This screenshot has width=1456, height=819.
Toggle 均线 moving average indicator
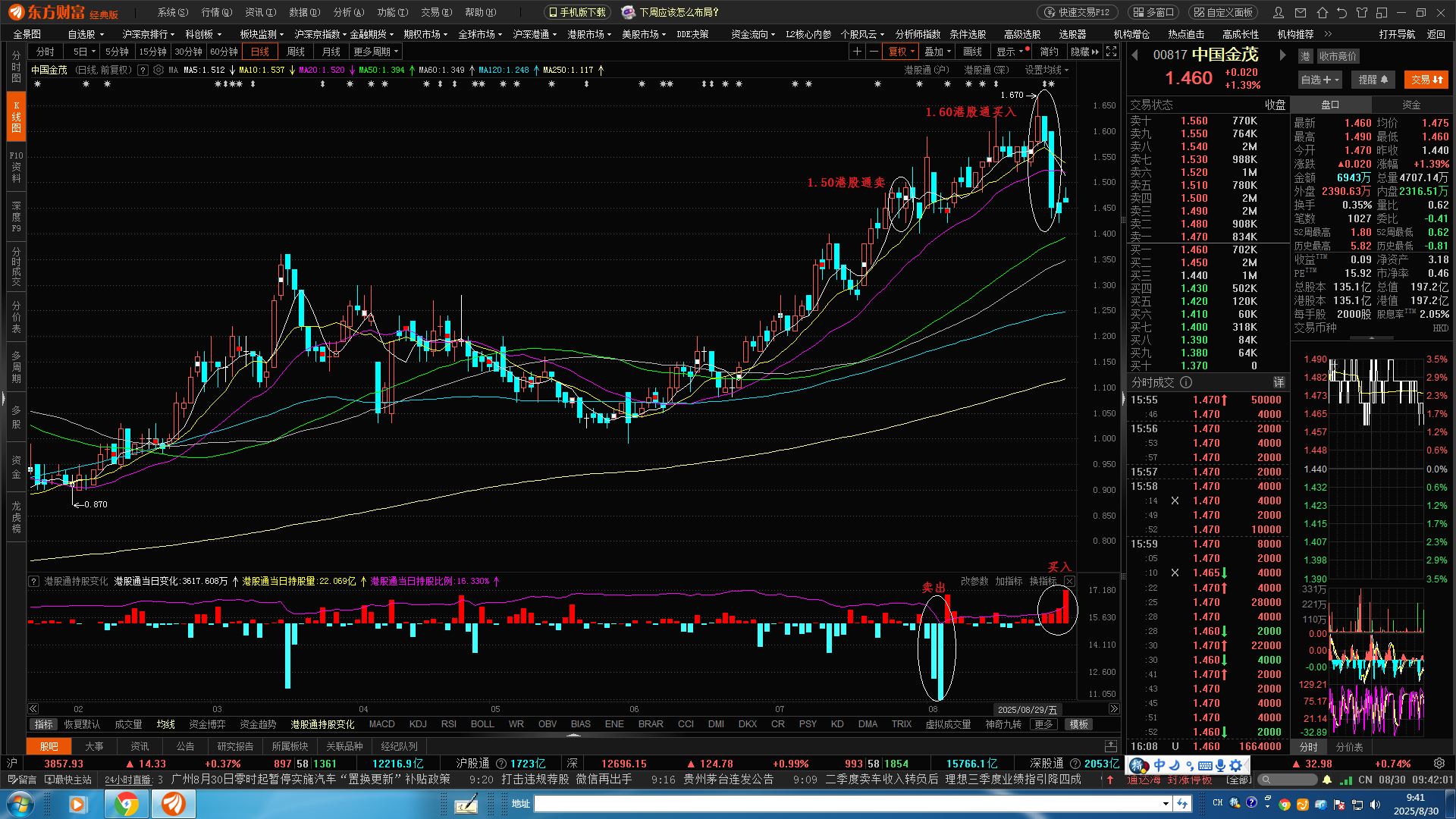(x=165, y=724)
